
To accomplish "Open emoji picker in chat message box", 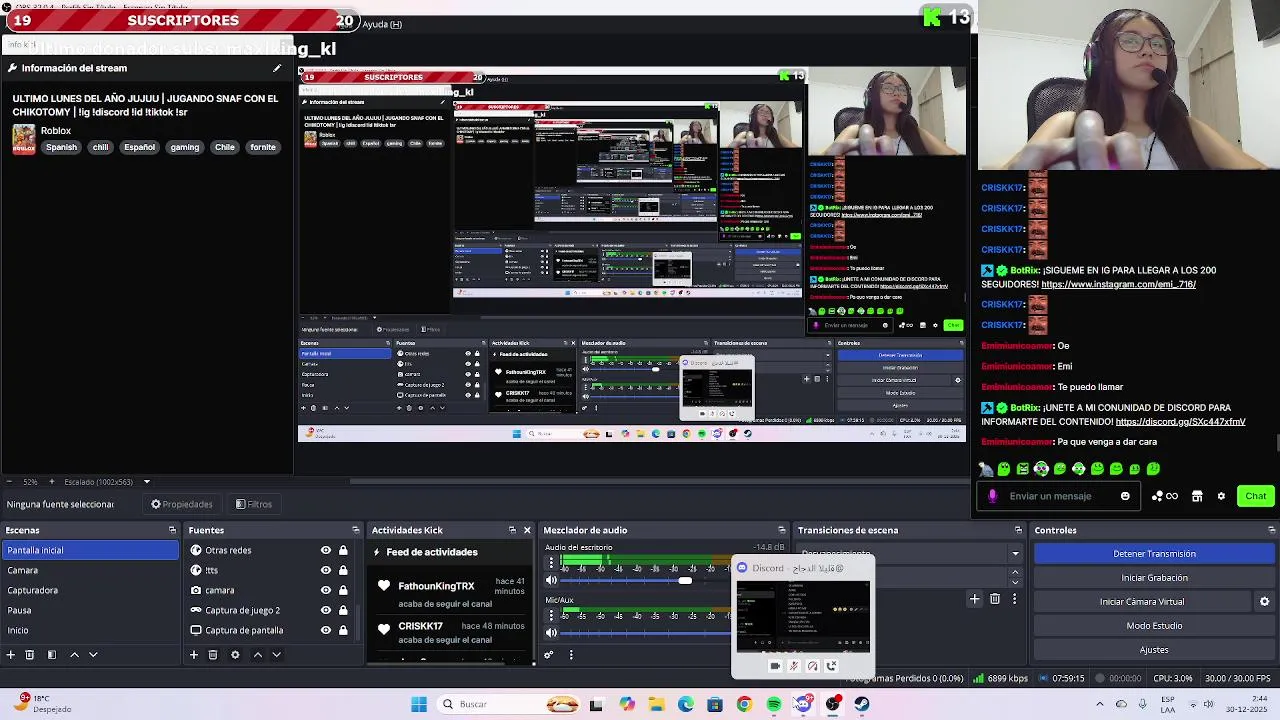I will click(x=1125, y=496).
